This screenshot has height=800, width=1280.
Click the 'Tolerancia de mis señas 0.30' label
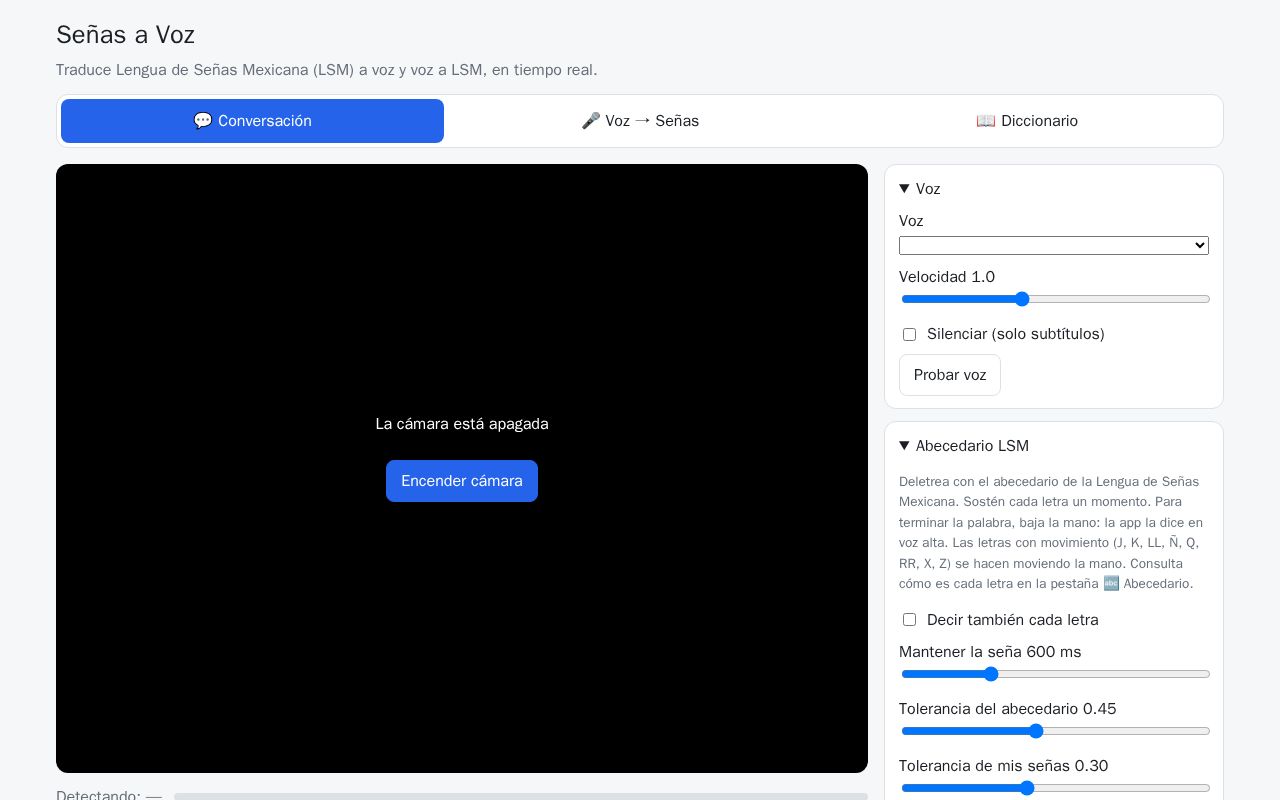(x=1003, y=766)
